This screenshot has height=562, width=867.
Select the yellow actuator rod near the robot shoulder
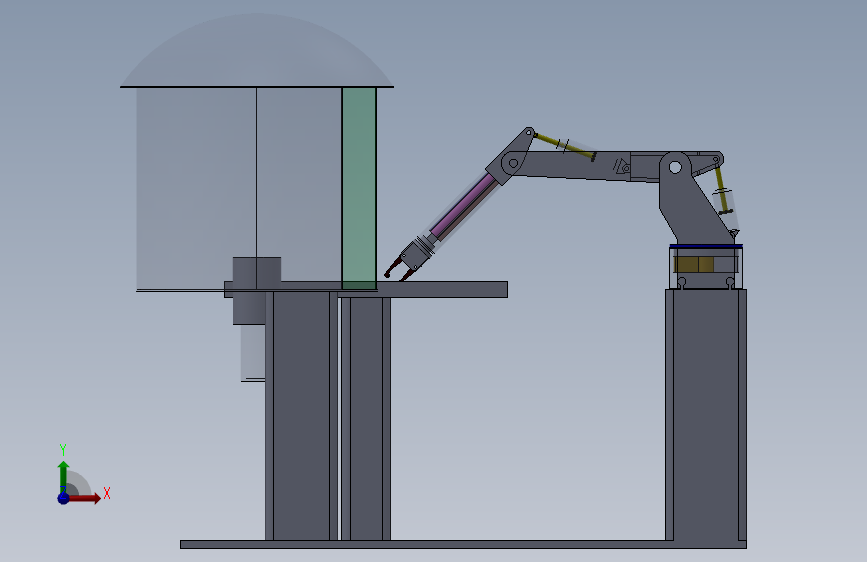722,190
